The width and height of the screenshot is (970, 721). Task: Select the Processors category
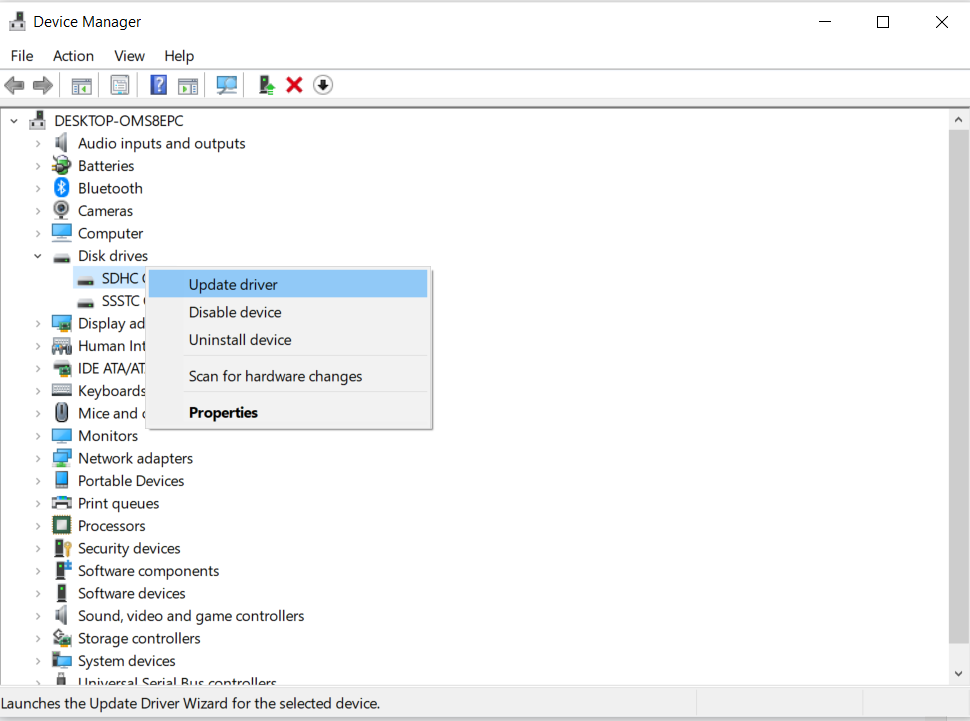click(x=112, y=525)
